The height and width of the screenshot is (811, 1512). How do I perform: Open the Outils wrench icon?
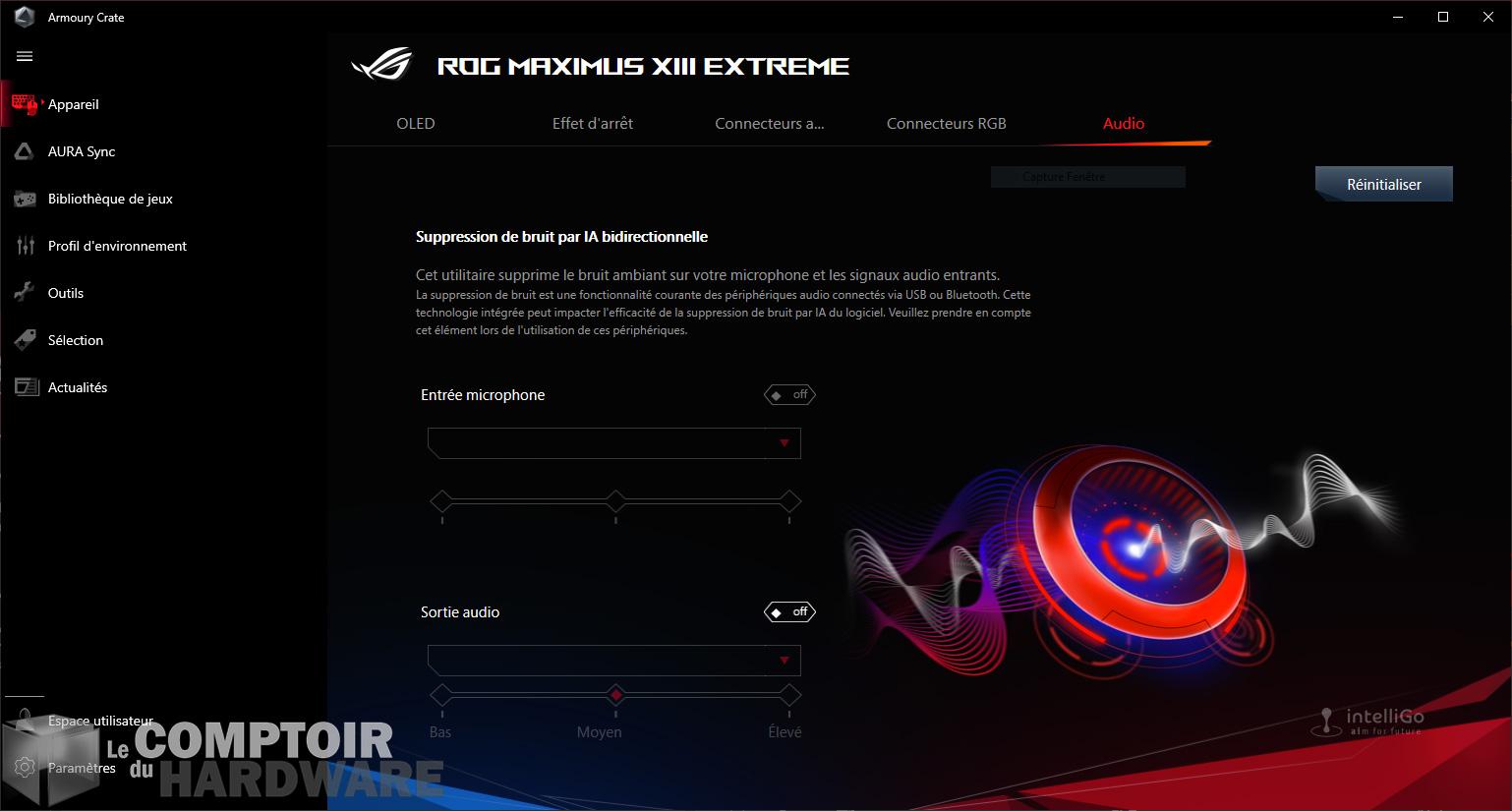25,293
